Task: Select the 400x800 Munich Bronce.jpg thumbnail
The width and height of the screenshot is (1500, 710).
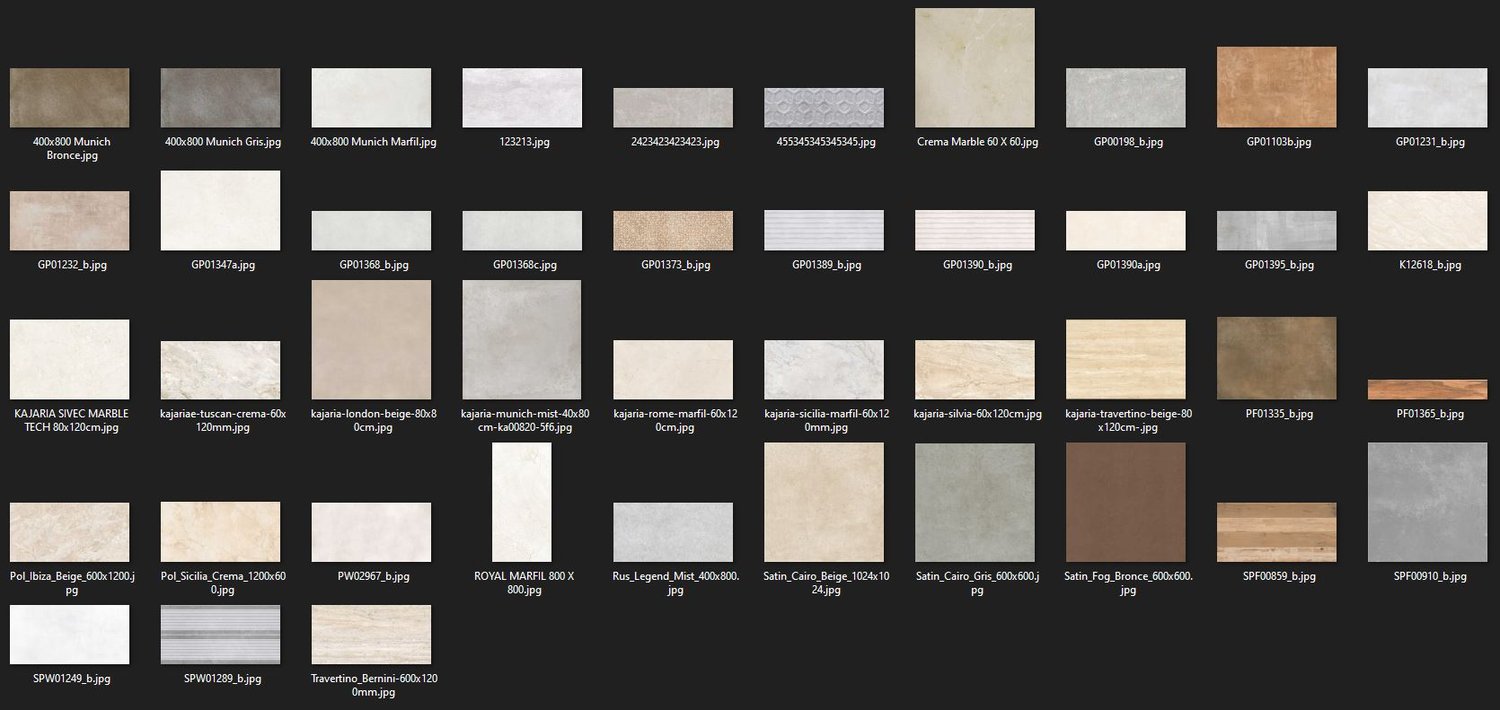Action: [x=70, y=98]
